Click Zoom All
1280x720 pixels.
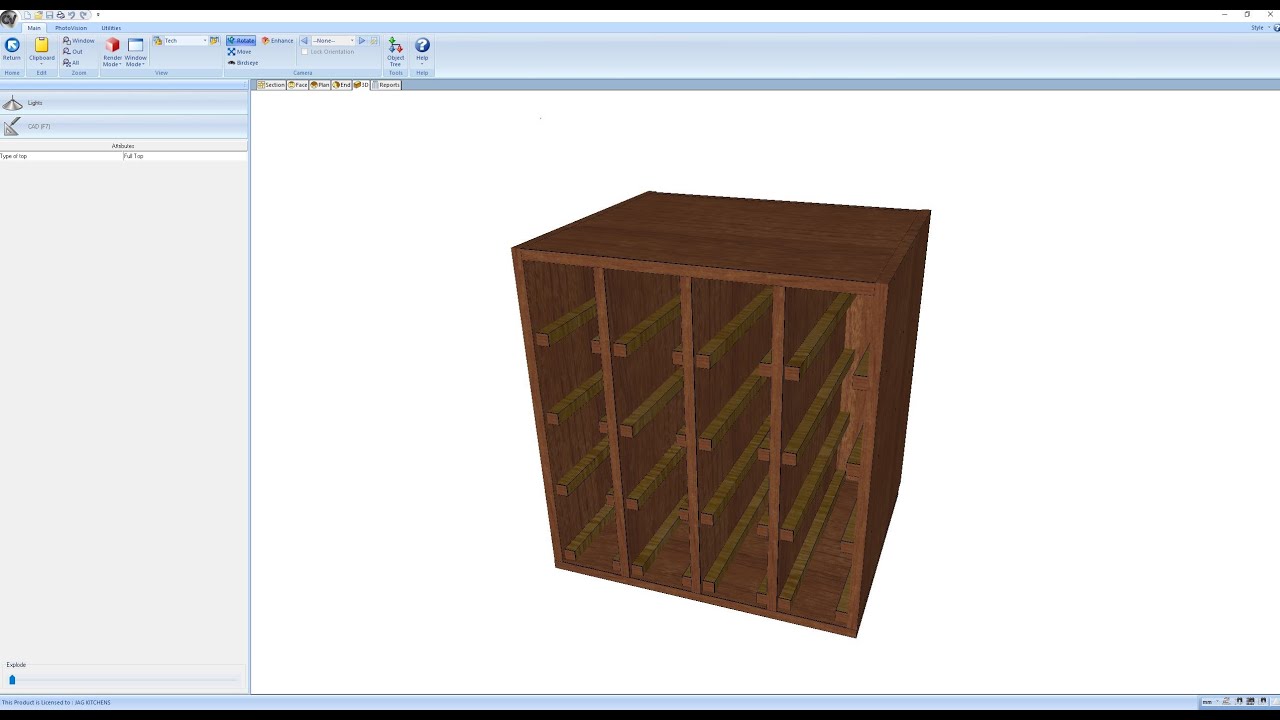tap(71, 63)
